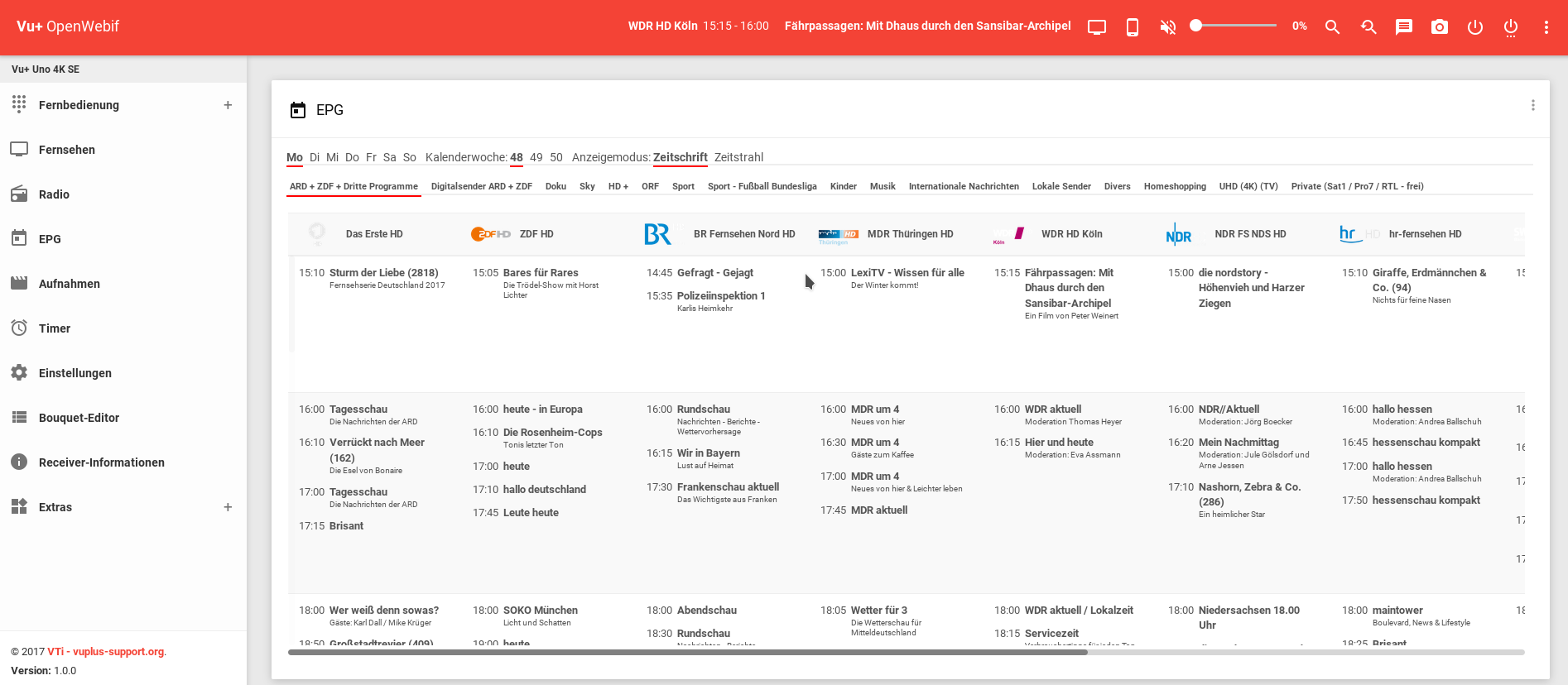The image size is (1568, 685).
Task: Expand the Fernbedienung plus sign
Action: pyautogui.click(x=228, y=105)
